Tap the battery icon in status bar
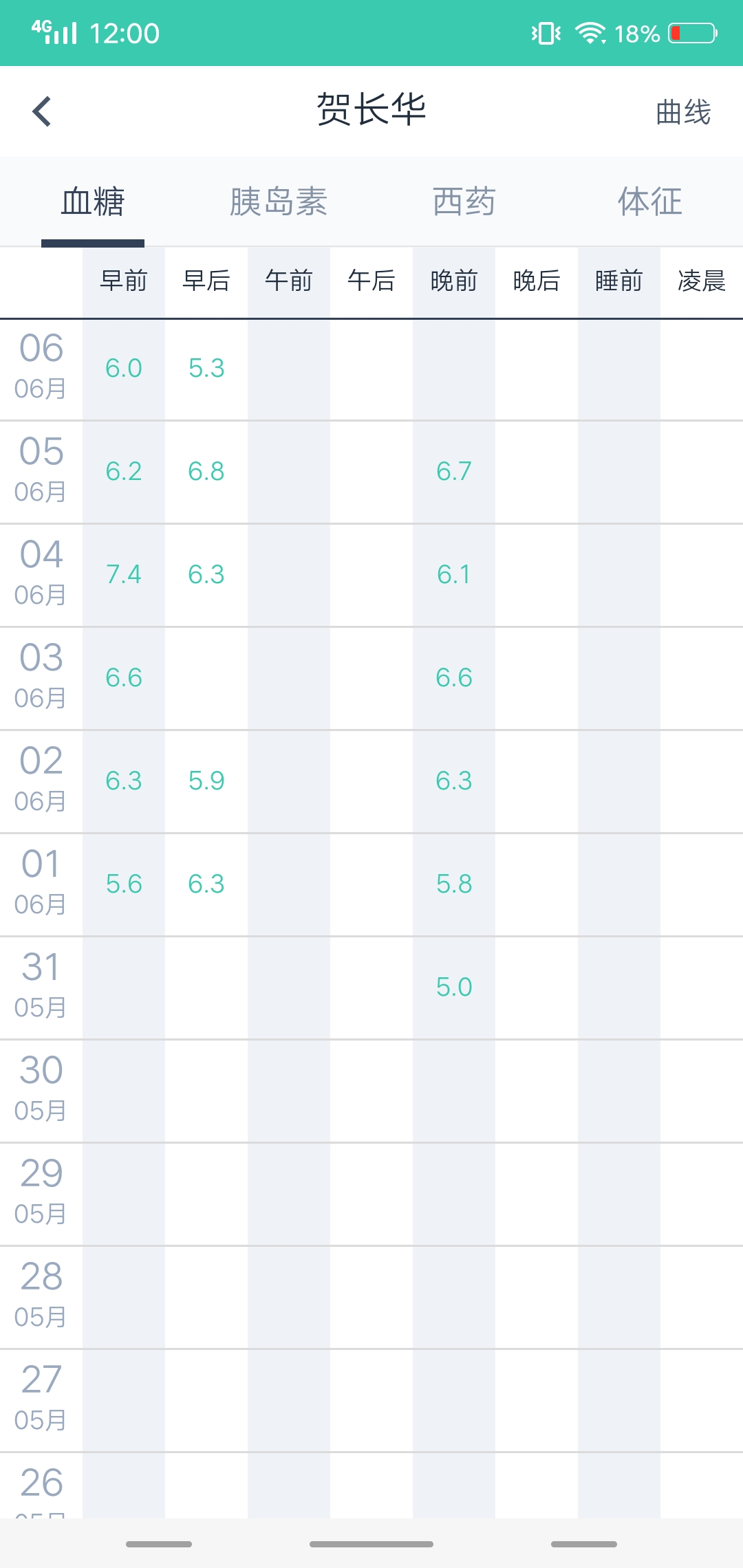The height and width of the screenshot is (1568, 743). tap(693, 33)
